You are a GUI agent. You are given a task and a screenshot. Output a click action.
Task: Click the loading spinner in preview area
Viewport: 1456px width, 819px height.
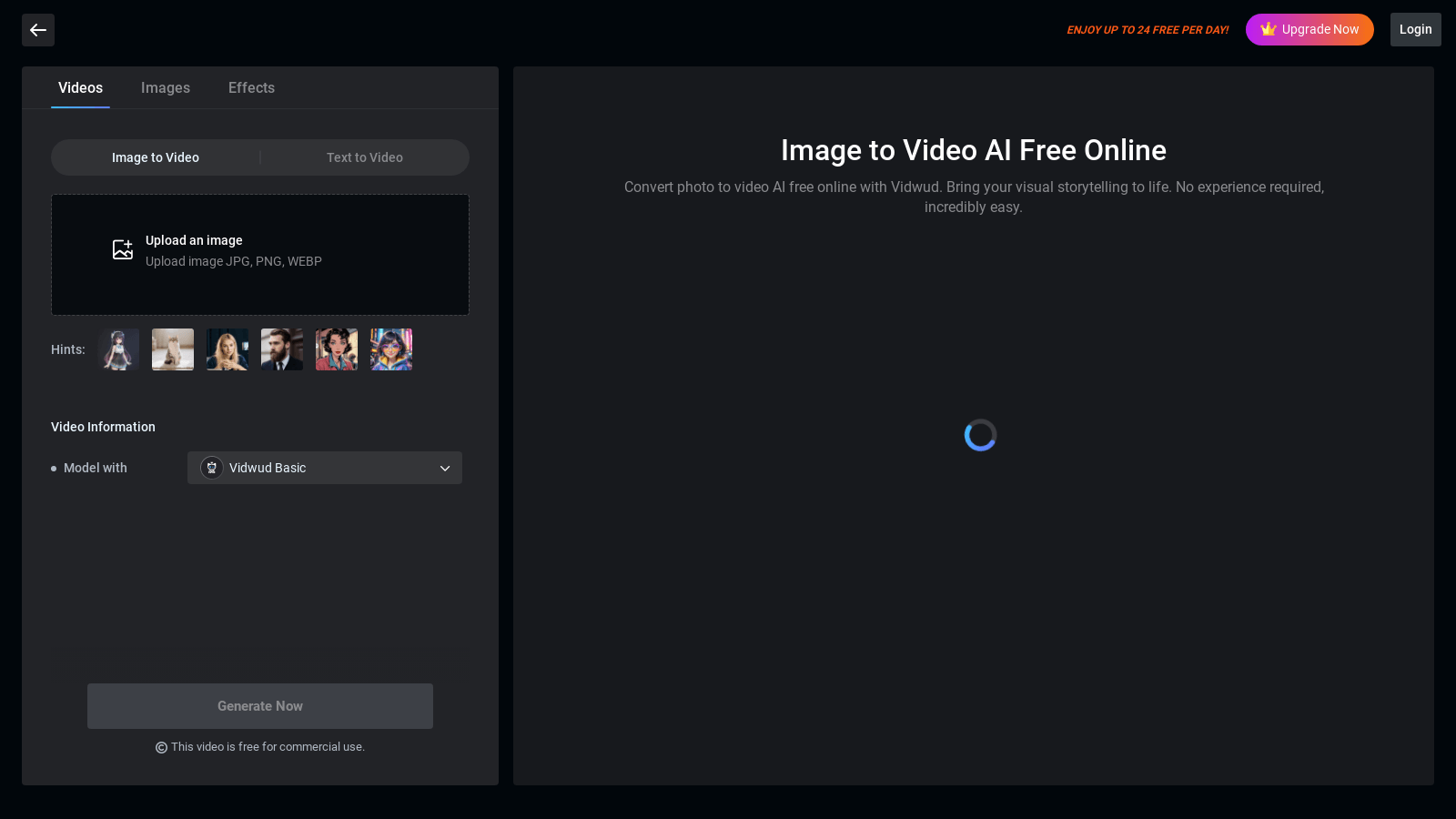coord(980,435)
